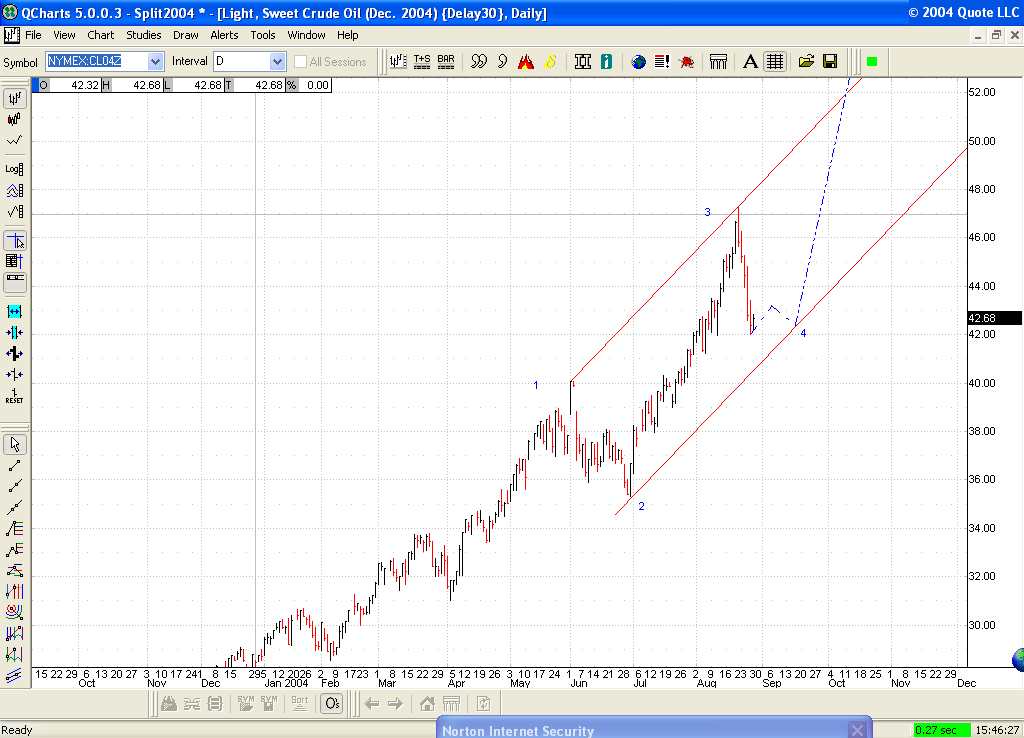
Task: Switch to line chart style
Action: (x=14, y=140)
